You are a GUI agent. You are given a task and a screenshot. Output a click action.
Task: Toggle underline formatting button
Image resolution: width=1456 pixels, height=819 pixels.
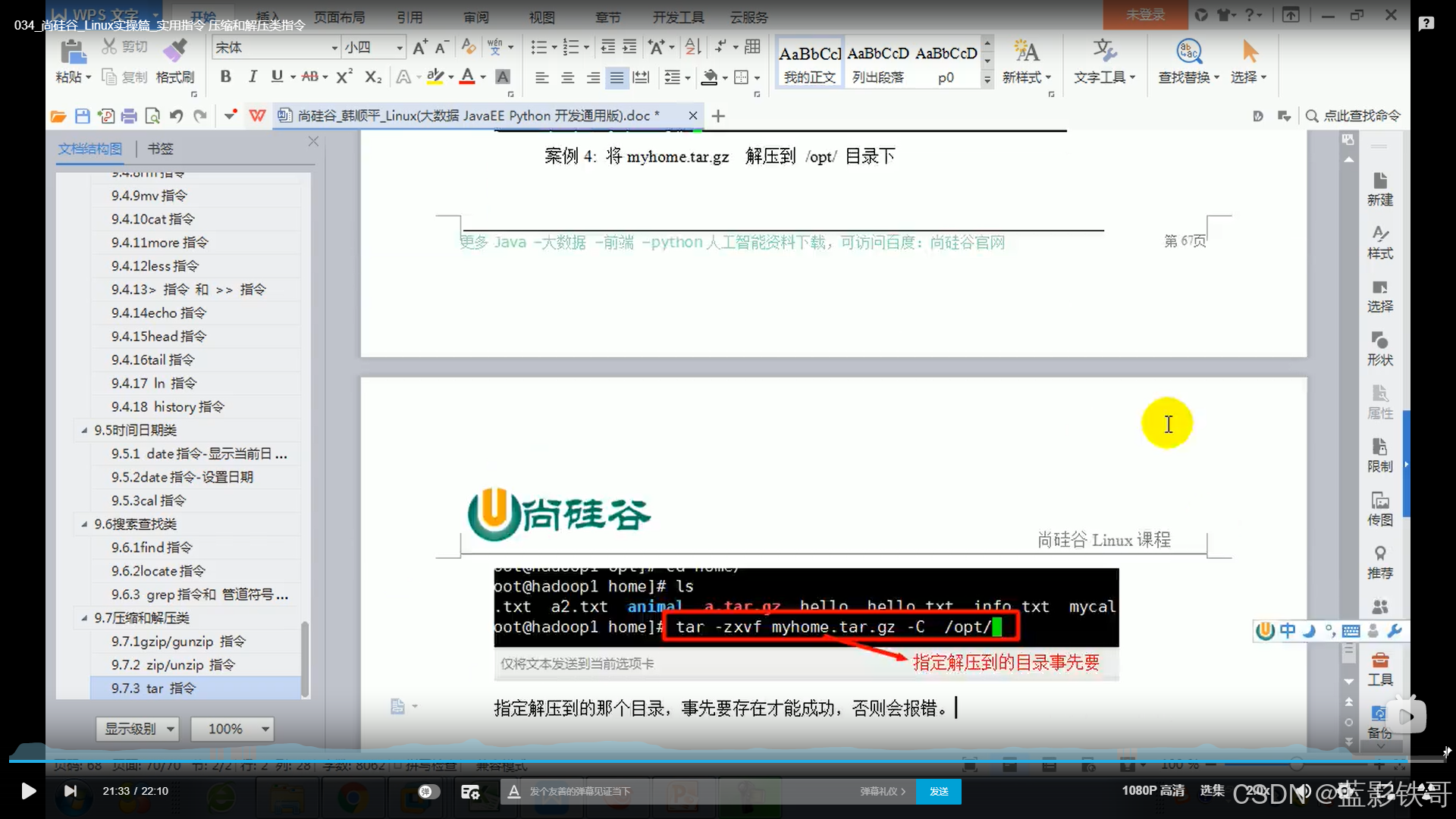pos(277,77)
